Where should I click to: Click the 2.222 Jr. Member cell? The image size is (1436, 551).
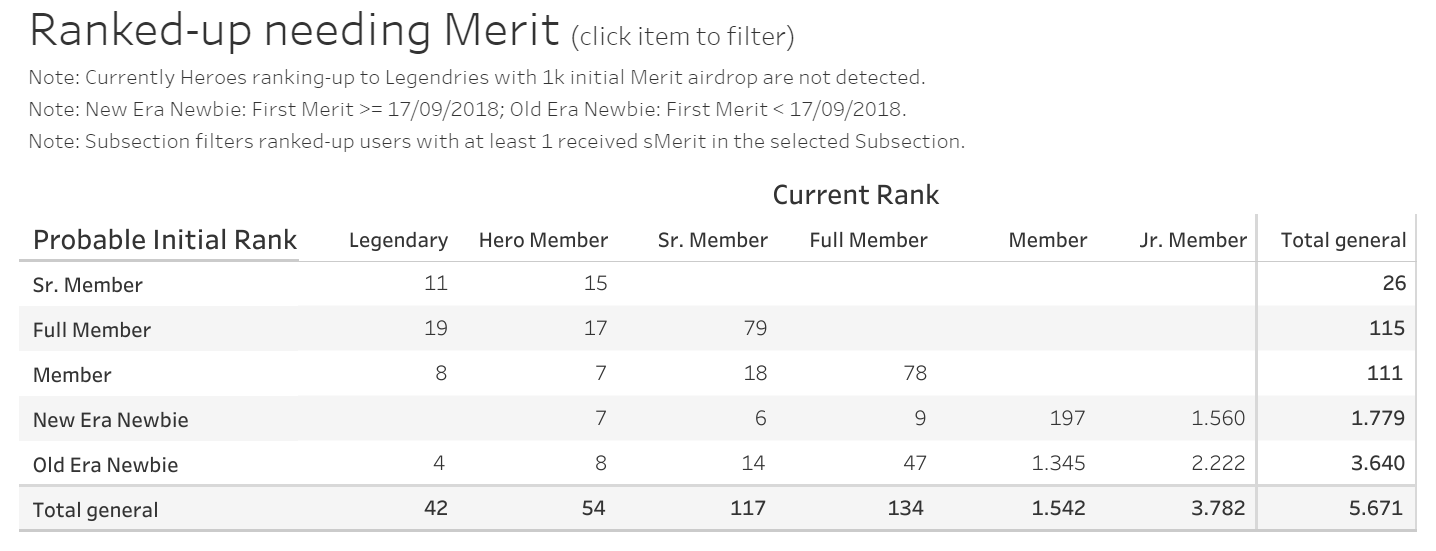pos(1218,463)
